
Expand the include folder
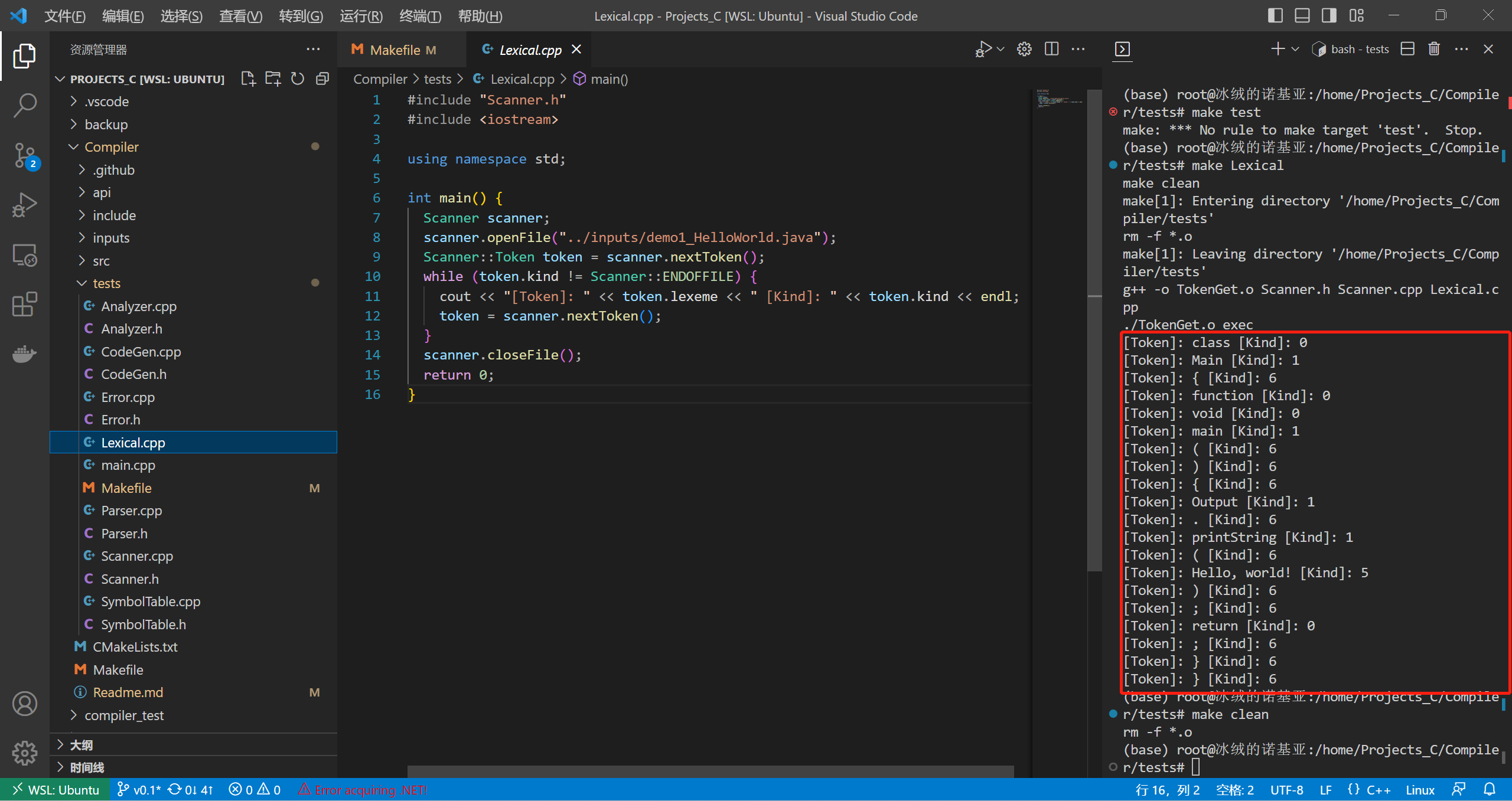114,215
